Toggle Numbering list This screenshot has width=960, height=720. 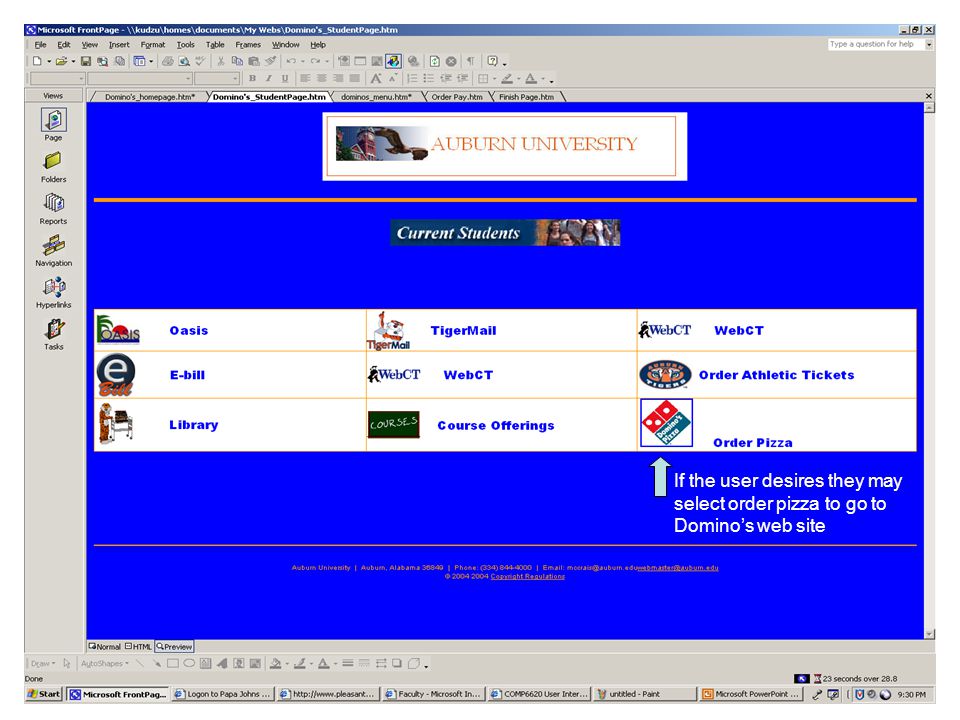coord(412,78)
